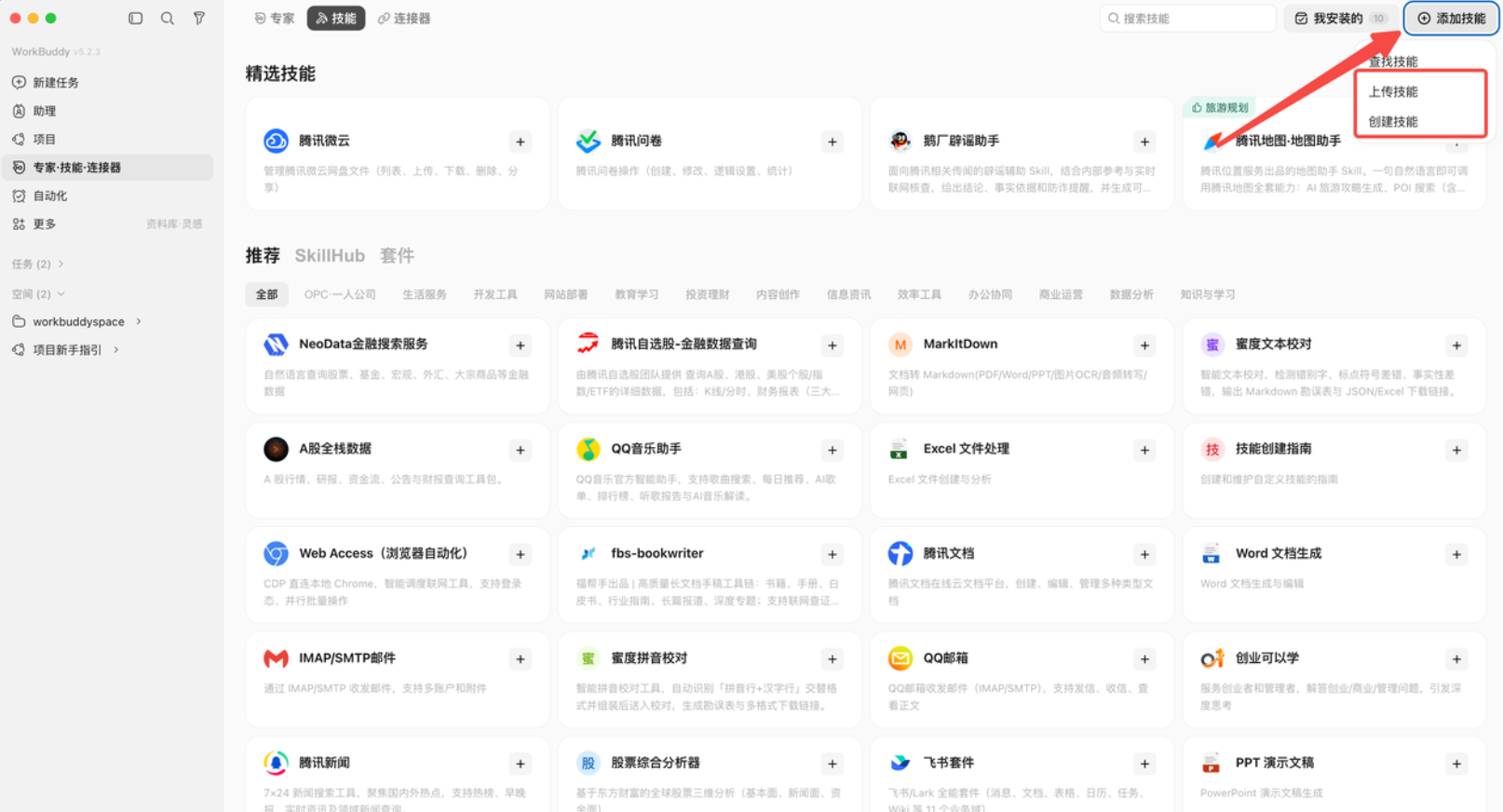Open the 资料库·灵感 link

pyautogui.click(x=174, y=224)
